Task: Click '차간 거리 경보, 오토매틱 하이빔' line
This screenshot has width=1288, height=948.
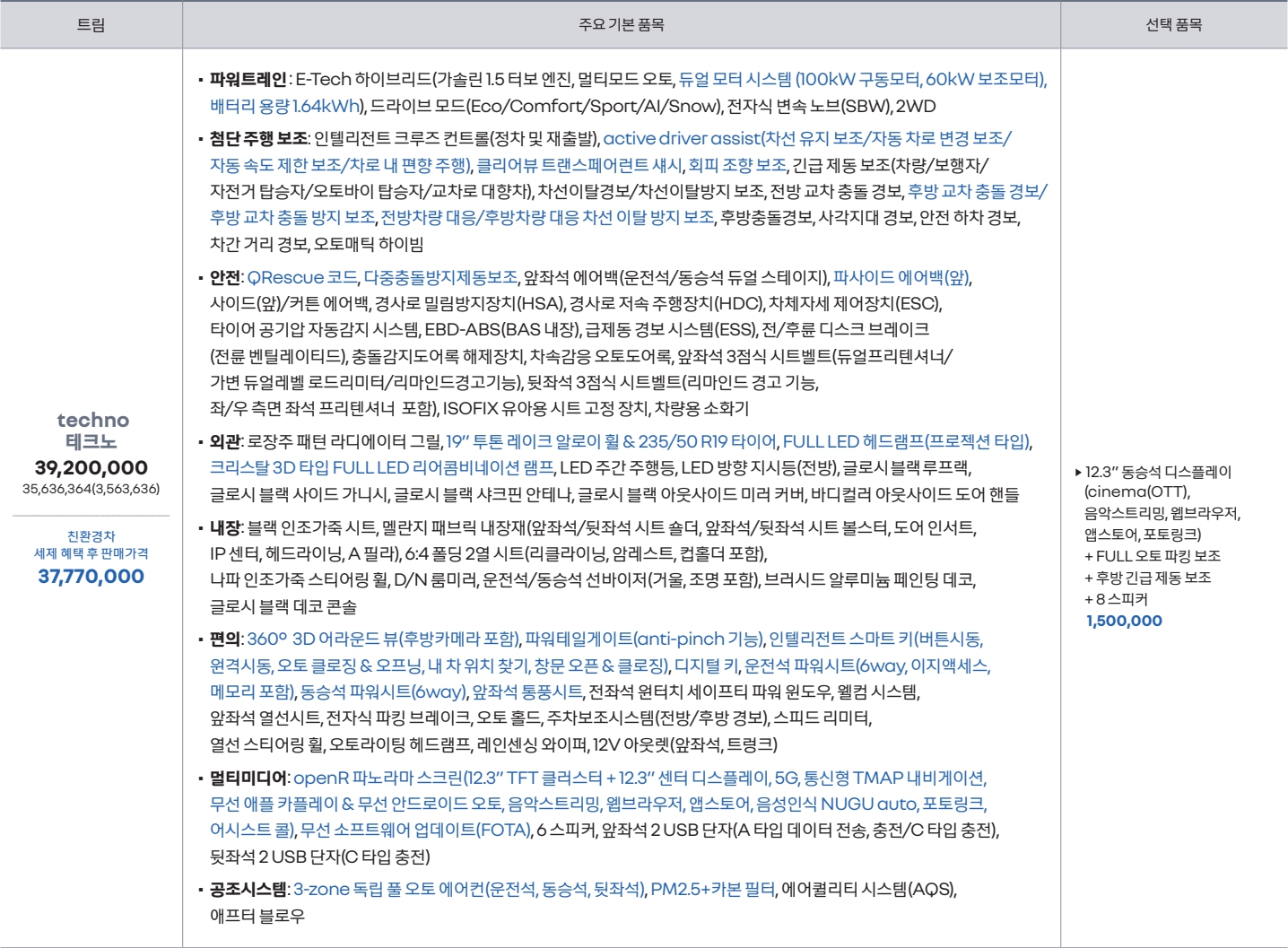Action: (x=317, y=245)
